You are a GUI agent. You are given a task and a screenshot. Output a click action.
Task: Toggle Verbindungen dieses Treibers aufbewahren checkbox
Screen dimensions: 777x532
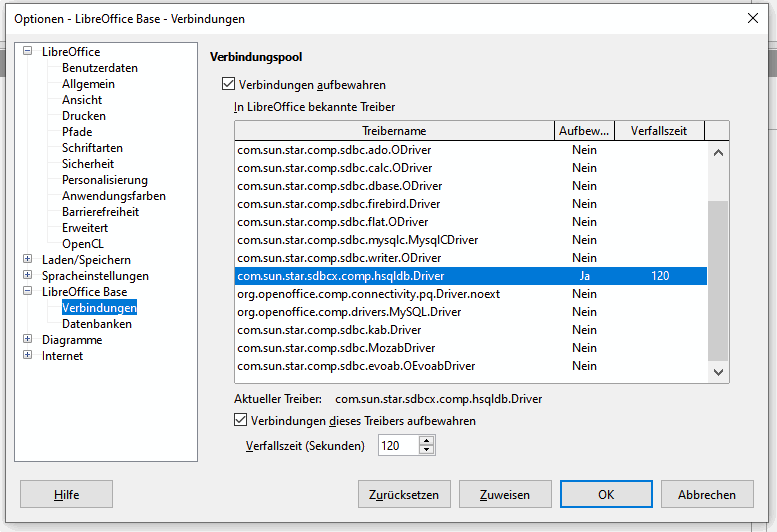click(240, 420)
